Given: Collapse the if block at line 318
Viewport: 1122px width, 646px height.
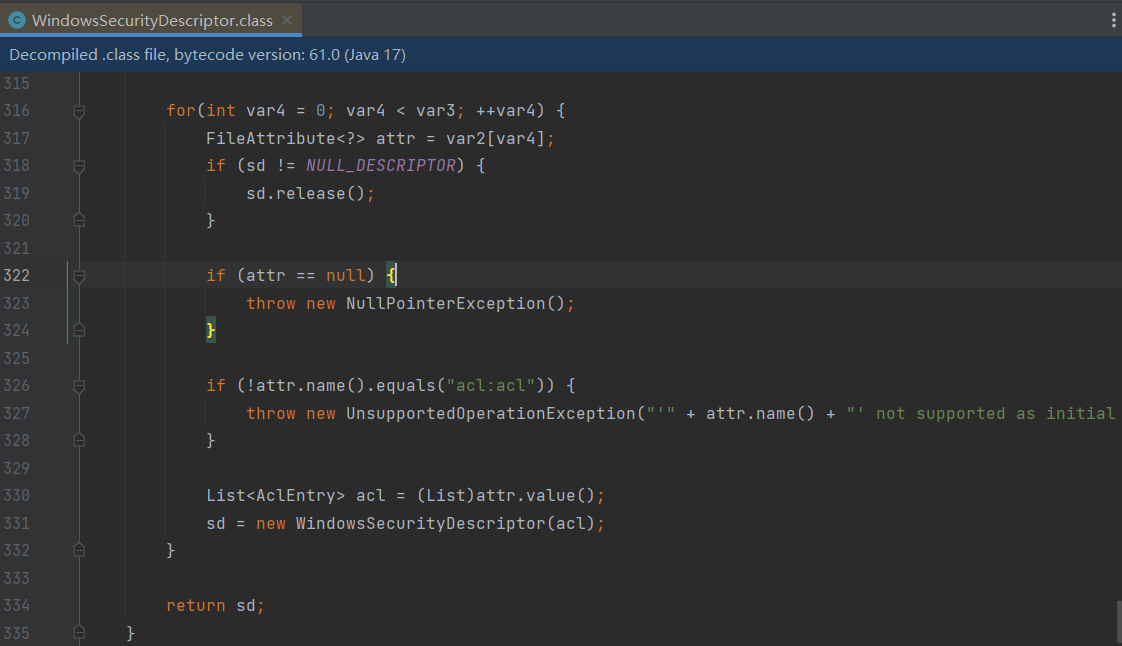Looking at the screenshot, I should coord(79,166).
